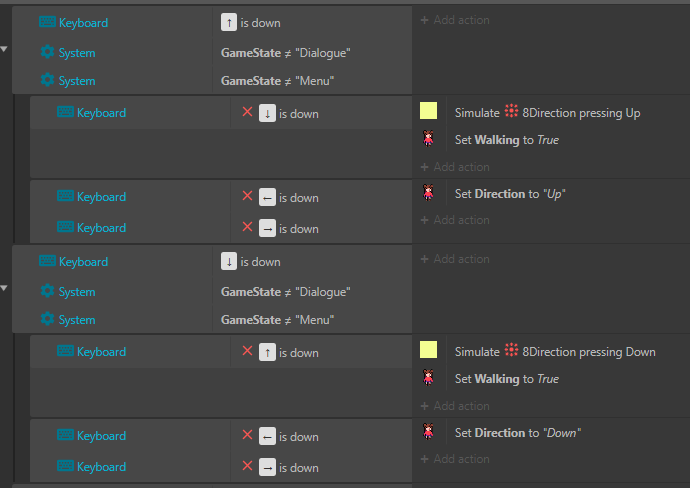The image size is (690, 488).
Task: Collapse the down-arrow key event block
Action: click(x=4, y=288)
